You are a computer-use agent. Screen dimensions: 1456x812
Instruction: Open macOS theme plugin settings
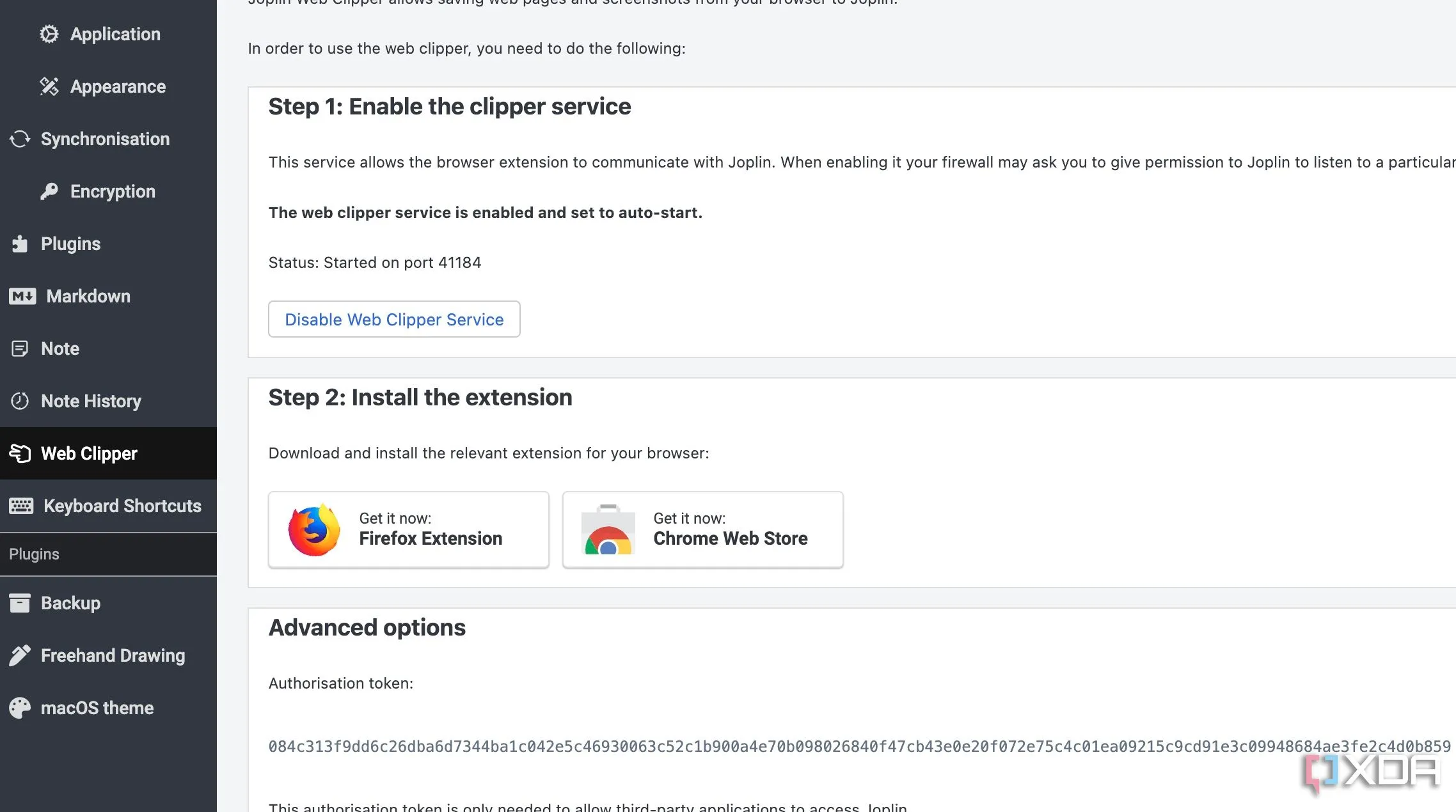click(108, 708)
